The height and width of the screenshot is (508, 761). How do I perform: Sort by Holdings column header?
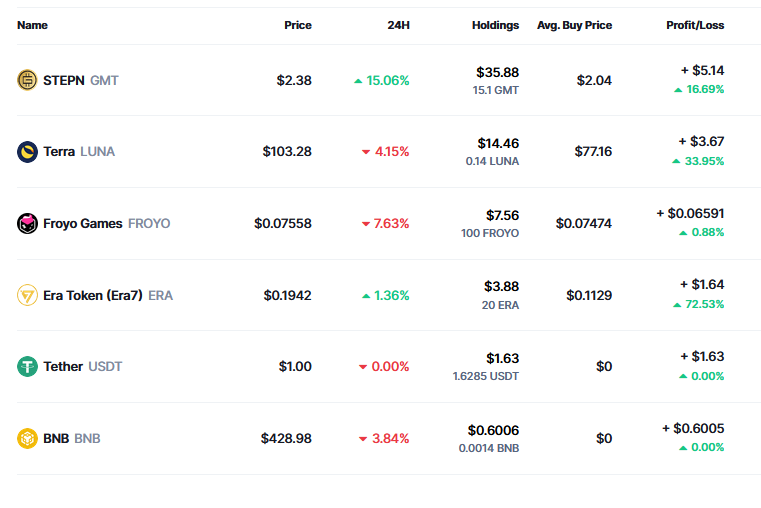pyautogui.click(x=495, y=25)
